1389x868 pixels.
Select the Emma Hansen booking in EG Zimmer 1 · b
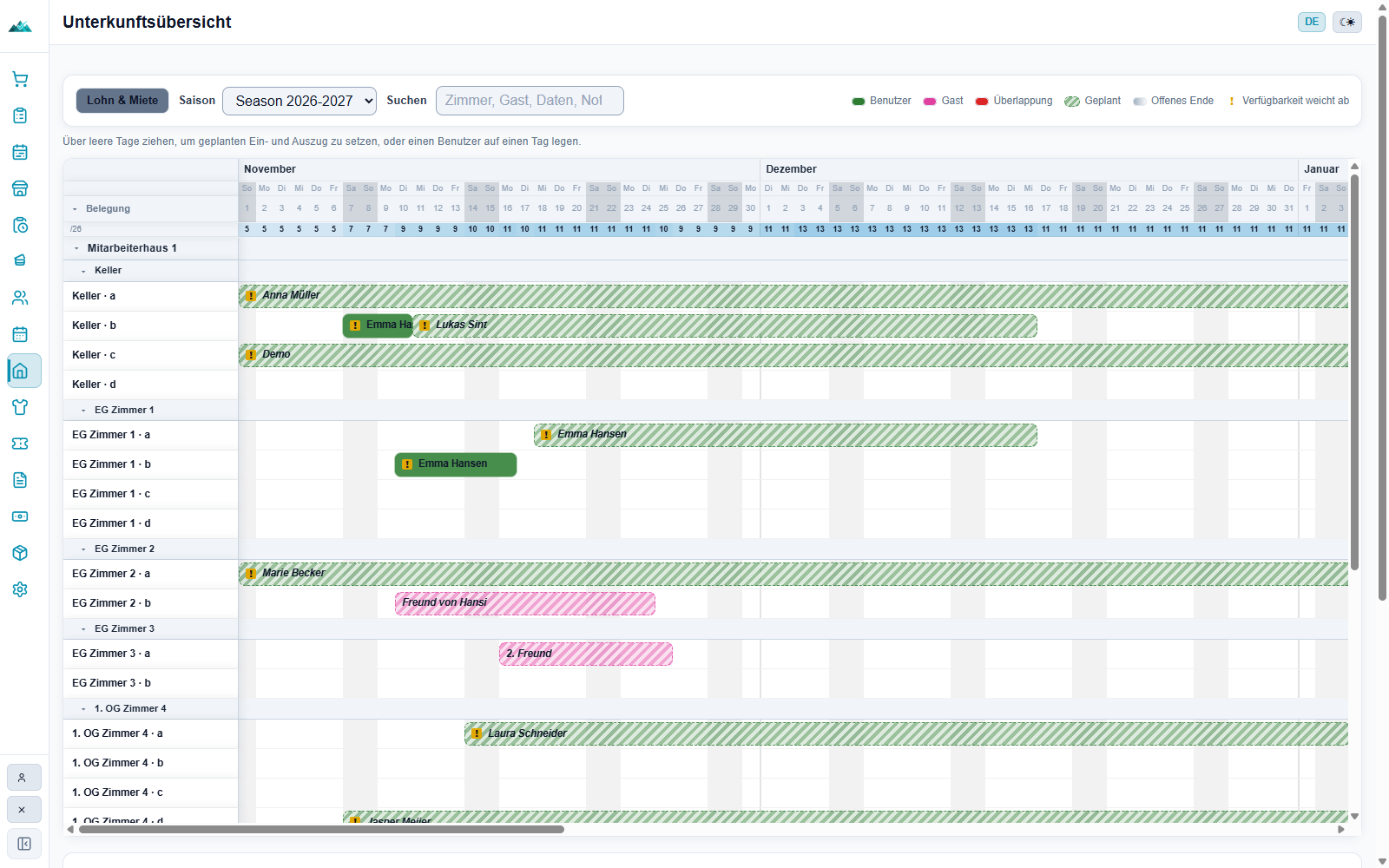pos(456,464)
